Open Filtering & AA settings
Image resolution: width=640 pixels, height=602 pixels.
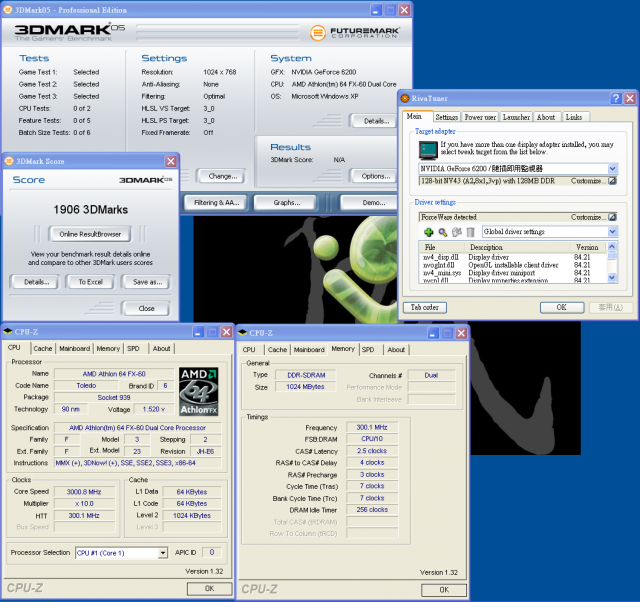click(216, 202)
